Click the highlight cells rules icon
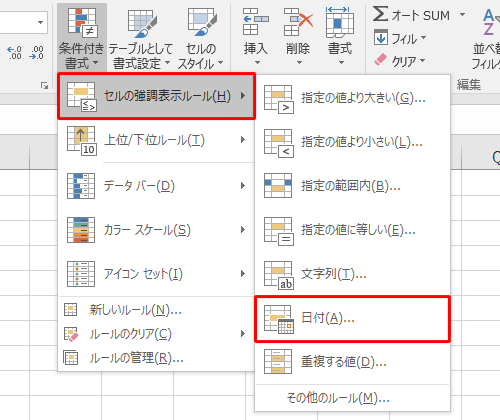 point(82,97)
